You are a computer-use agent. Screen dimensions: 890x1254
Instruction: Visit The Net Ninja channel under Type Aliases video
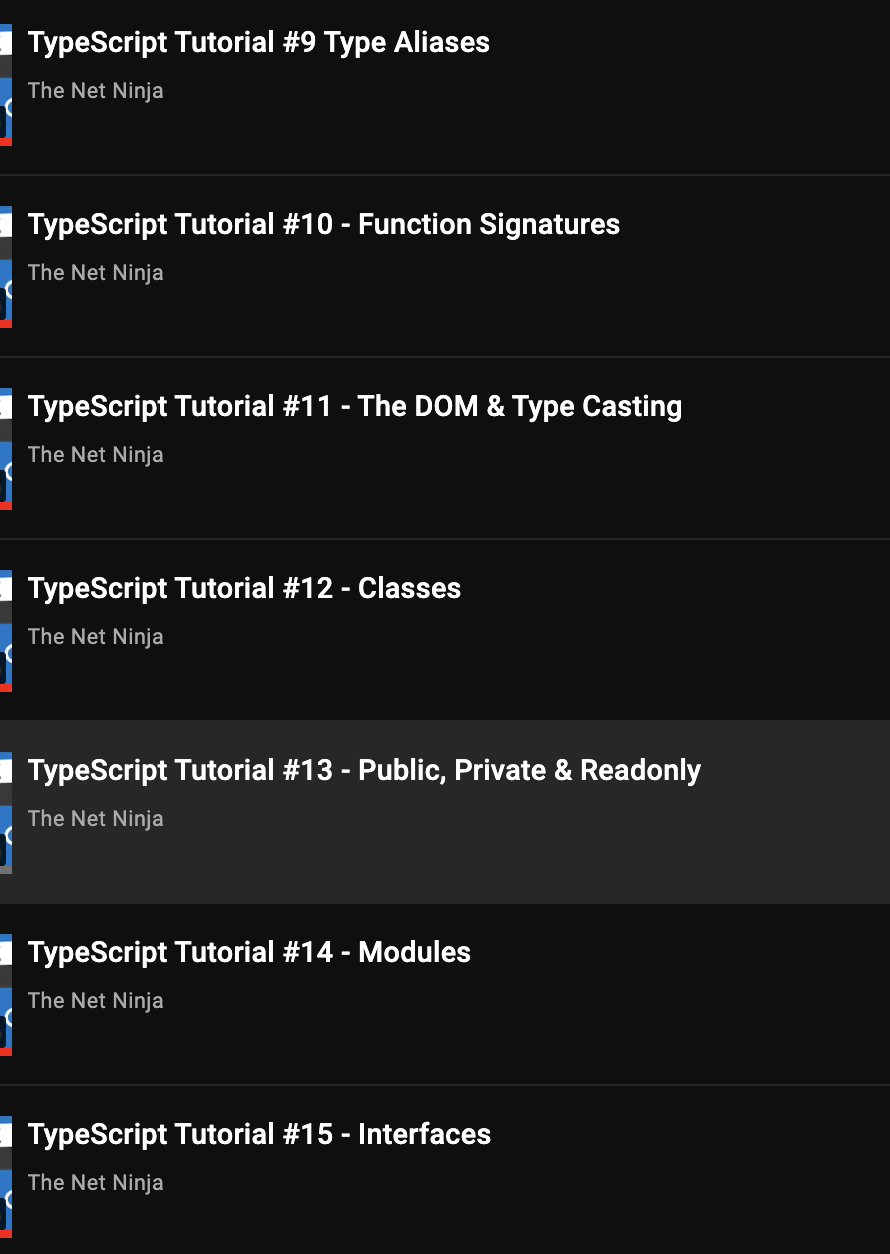[x=95, y=90]
